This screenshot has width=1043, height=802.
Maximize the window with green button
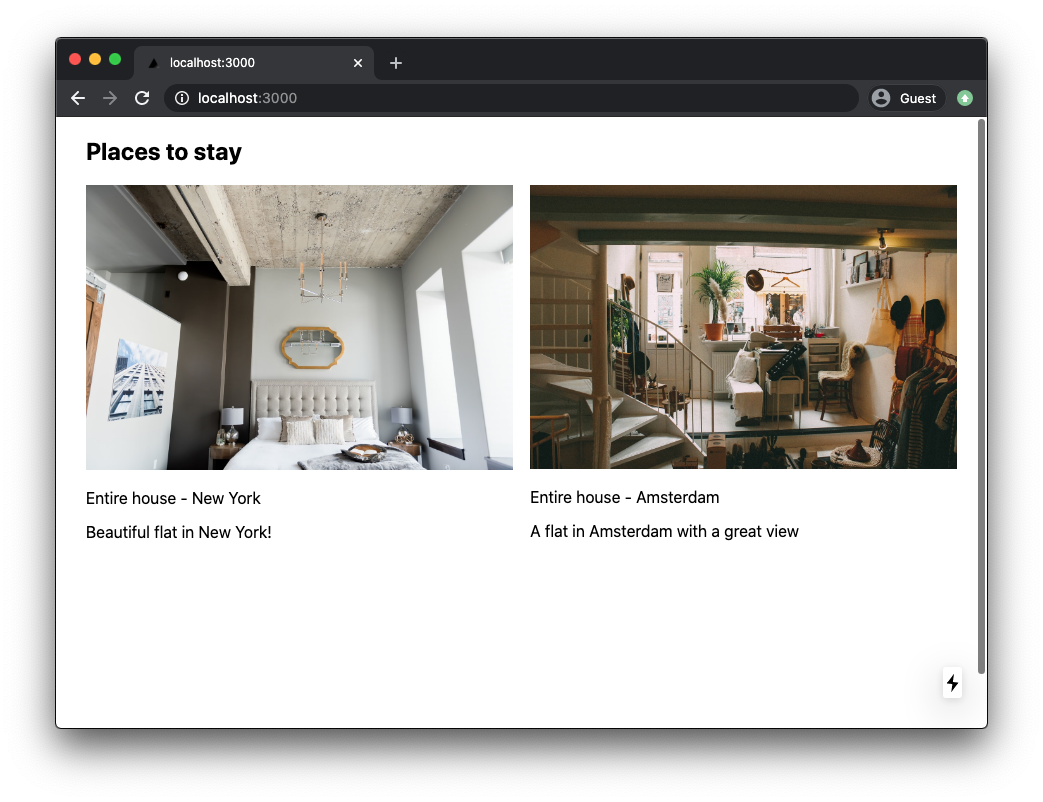click(x=115, y=59)
